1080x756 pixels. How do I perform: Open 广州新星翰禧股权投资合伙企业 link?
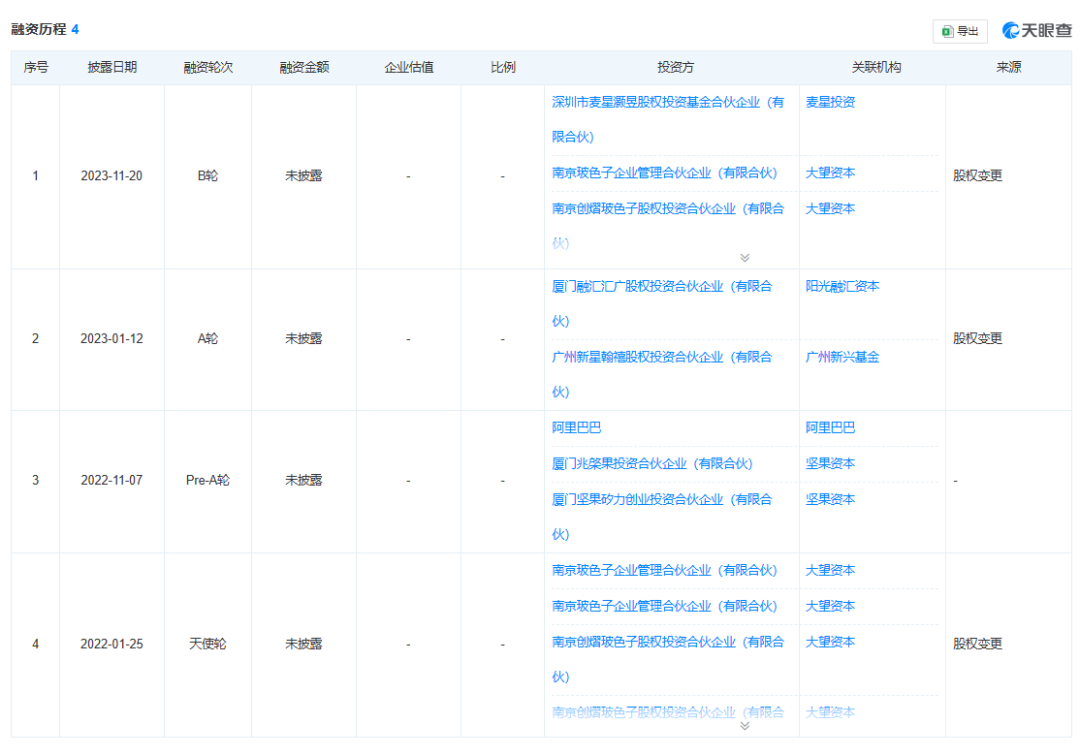(662, 375)
